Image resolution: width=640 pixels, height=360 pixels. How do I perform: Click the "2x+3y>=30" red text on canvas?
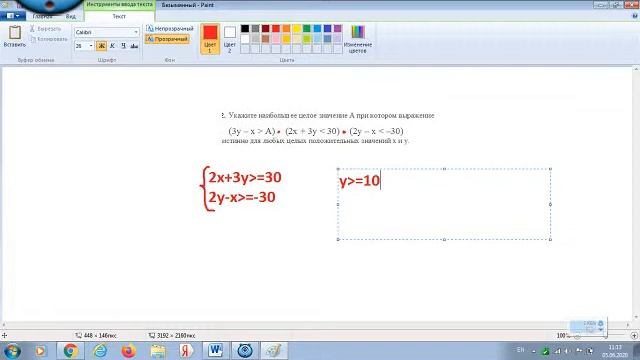point(245,177)
